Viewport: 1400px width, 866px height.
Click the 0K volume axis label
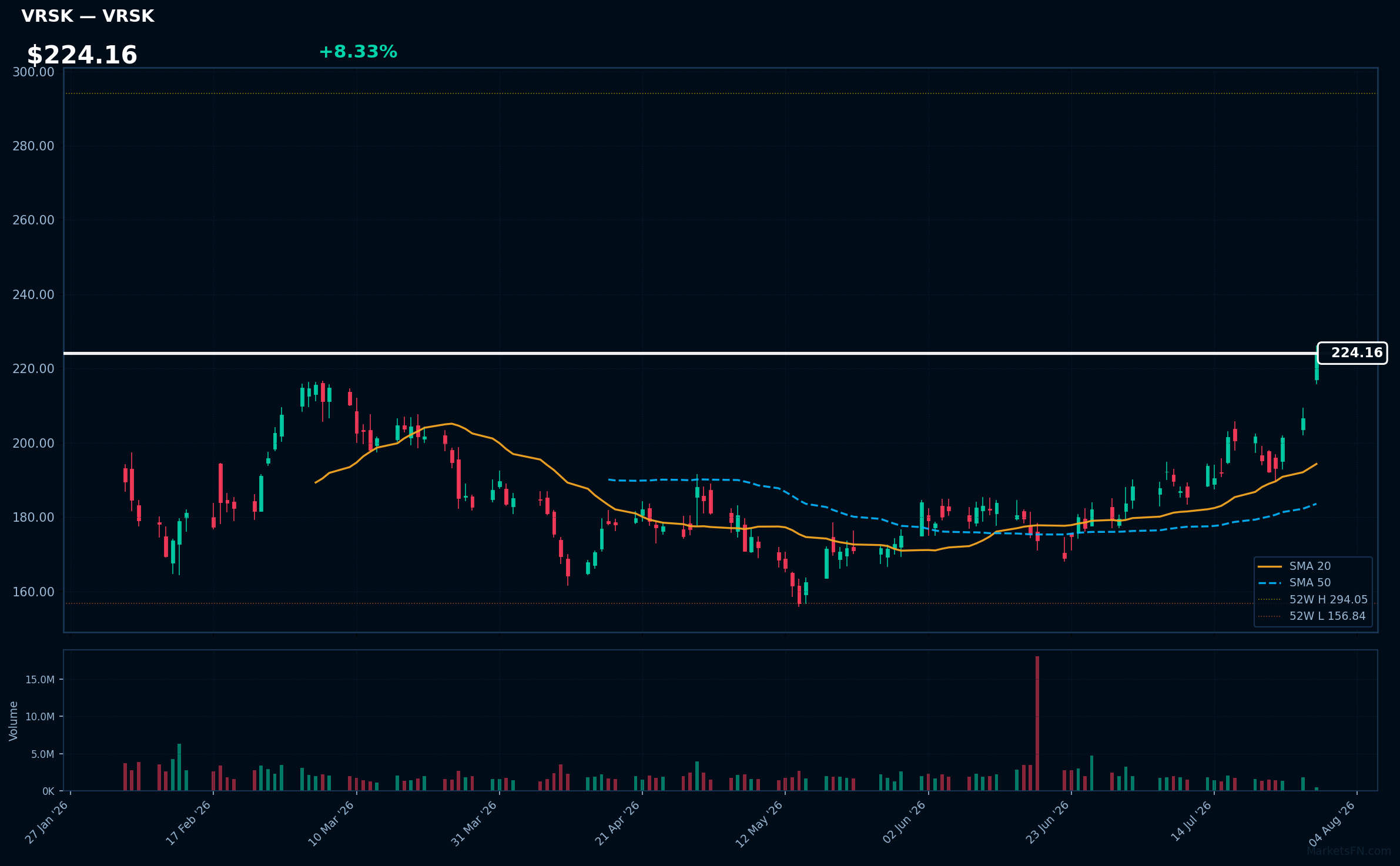pos(48,791)
